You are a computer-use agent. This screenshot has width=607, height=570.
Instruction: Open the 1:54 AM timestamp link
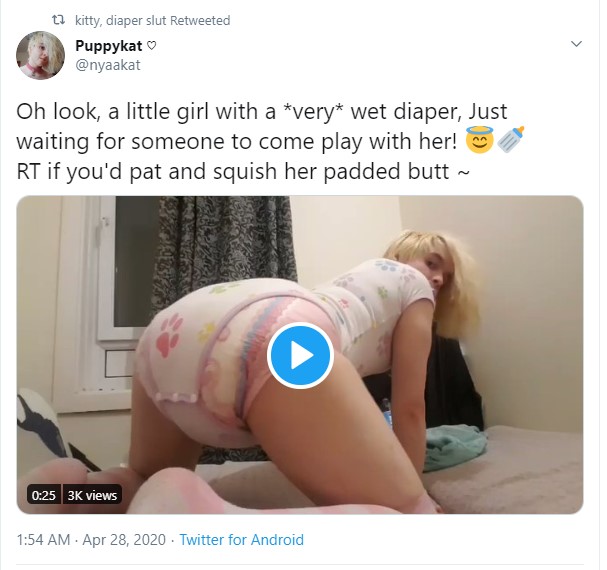tap(43, 540)
